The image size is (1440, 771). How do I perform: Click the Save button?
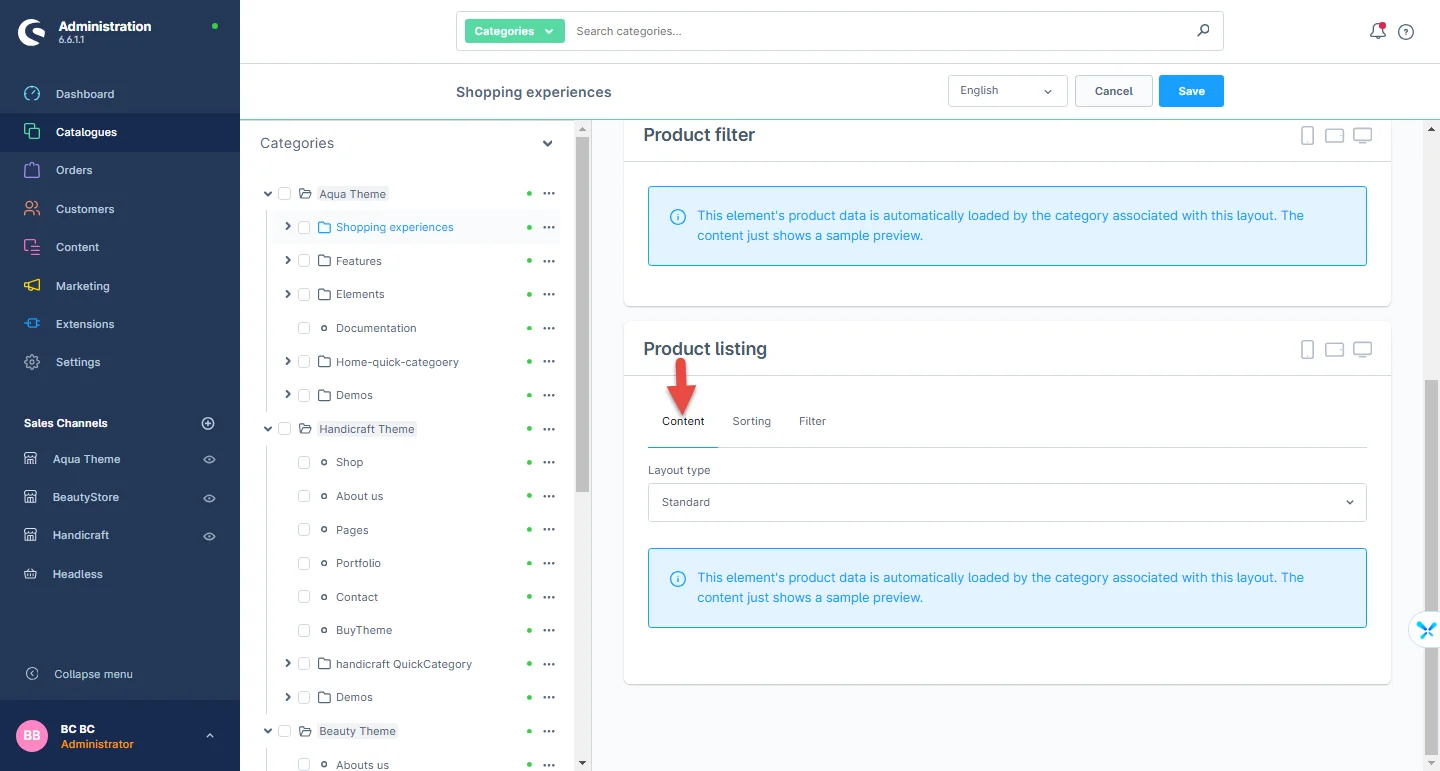tap(1190, 91)
